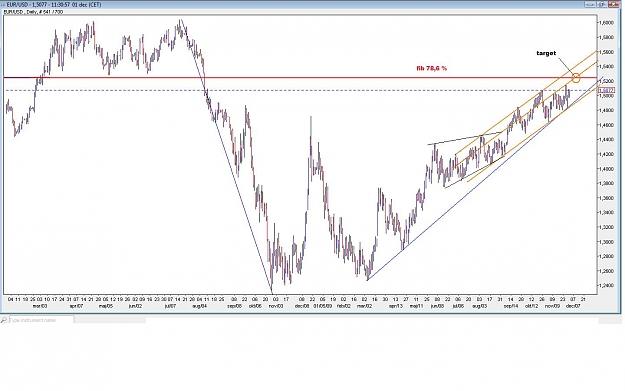Click the "okt/12" date axis label

tap(531, 306)
